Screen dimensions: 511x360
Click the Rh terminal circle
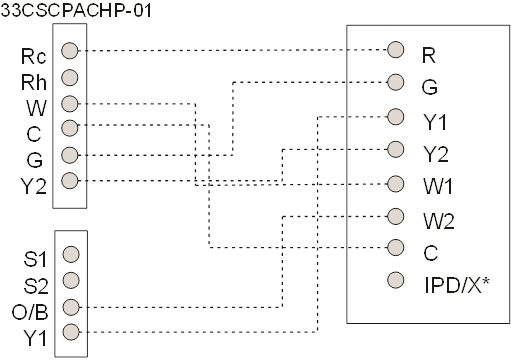click(70, 78)
